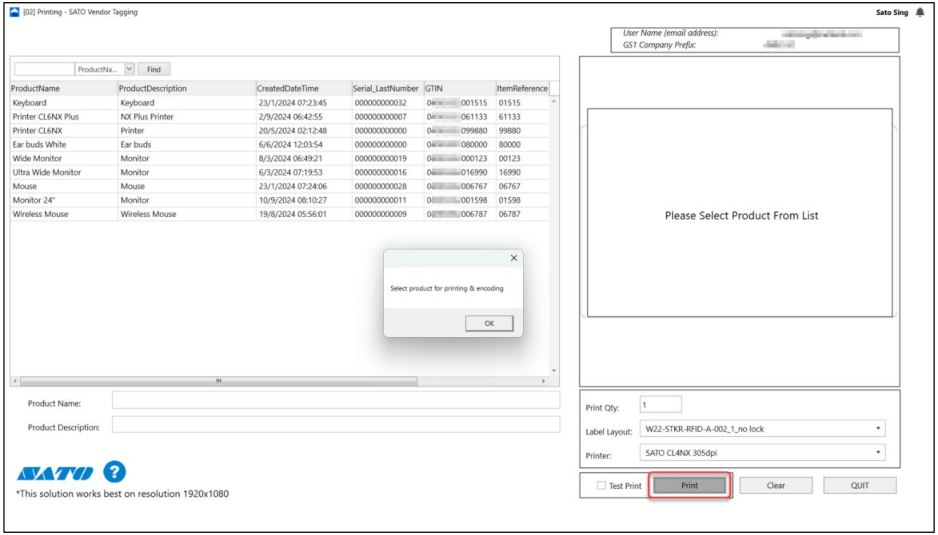Image resolution: width=938 pixels, height=535 pixels.
Task: Expand the Printer selection dropdown
Action: tap(762, 453)
